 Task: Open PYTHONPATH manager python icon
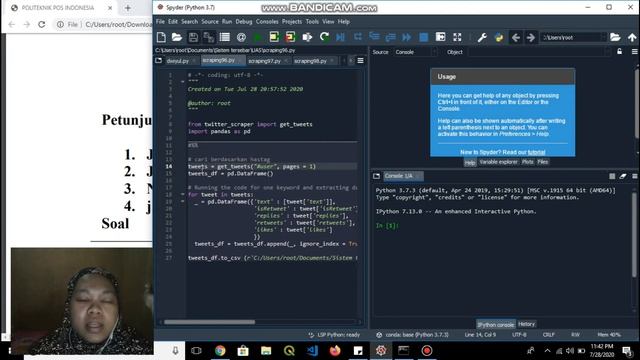[499, 37]
